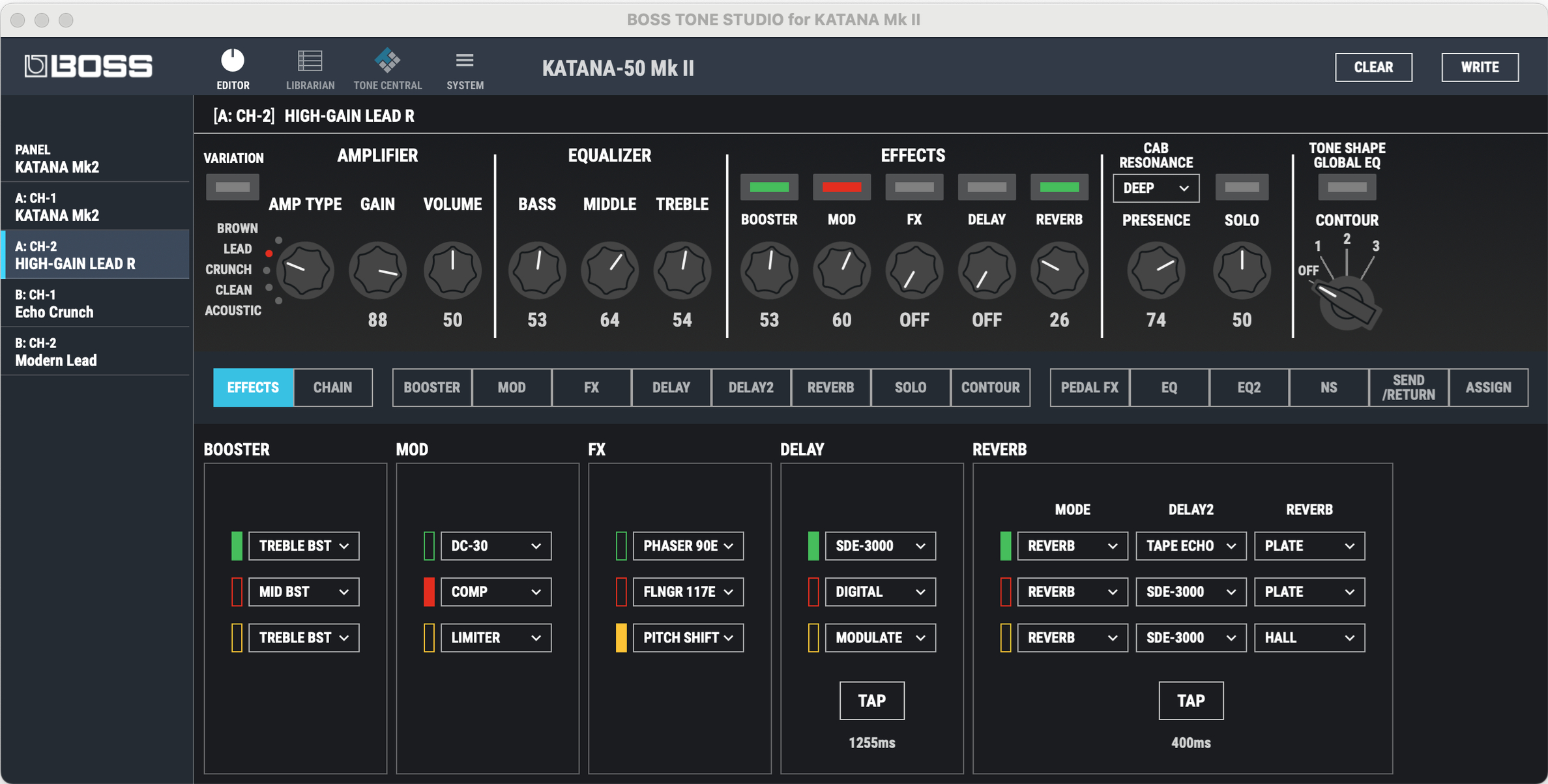Select the LEAD amp variation radio dot
This screenshot has height=784, width=1548.
pos(269,254)
